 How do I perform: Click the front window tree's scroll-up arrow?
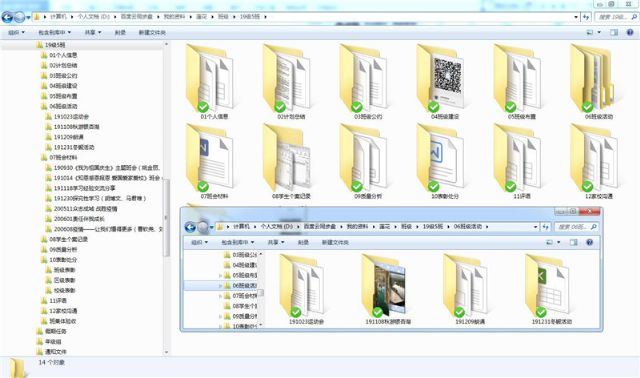260,254
